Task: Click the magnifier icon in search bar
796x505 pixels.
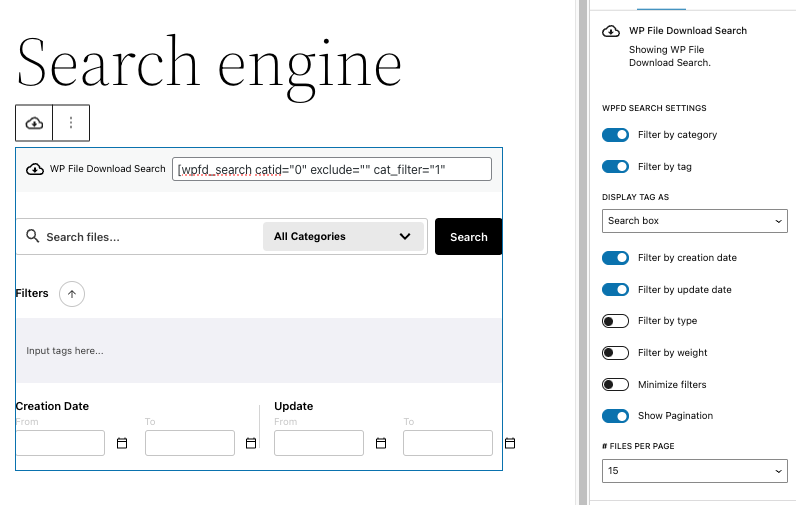Action: (x=32, y=237)
